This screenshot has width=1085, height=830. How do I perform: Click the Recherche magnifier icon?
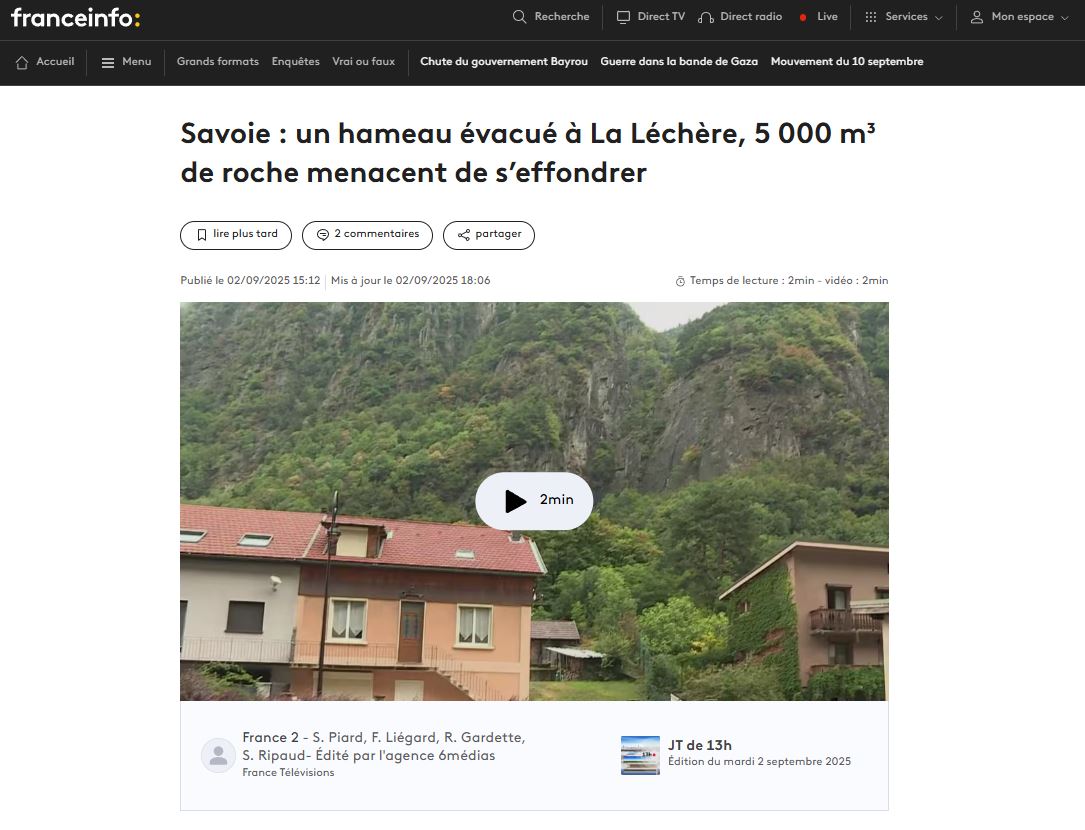coord(519,17)
